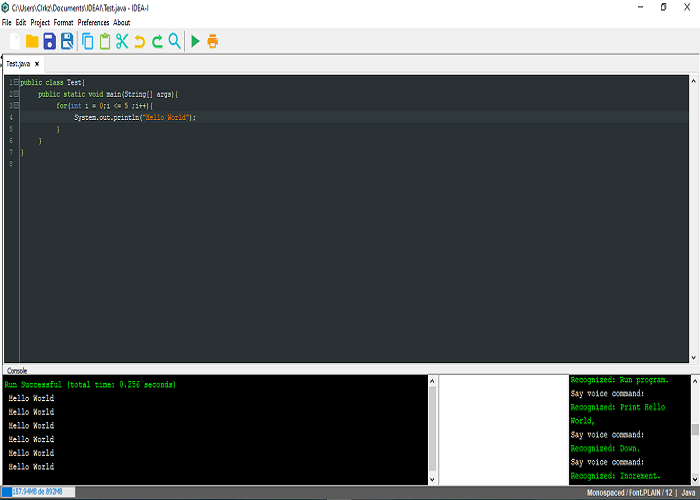
Task: Open the Preferences menu
Action: pyautogui.click(x=93, y=22)
